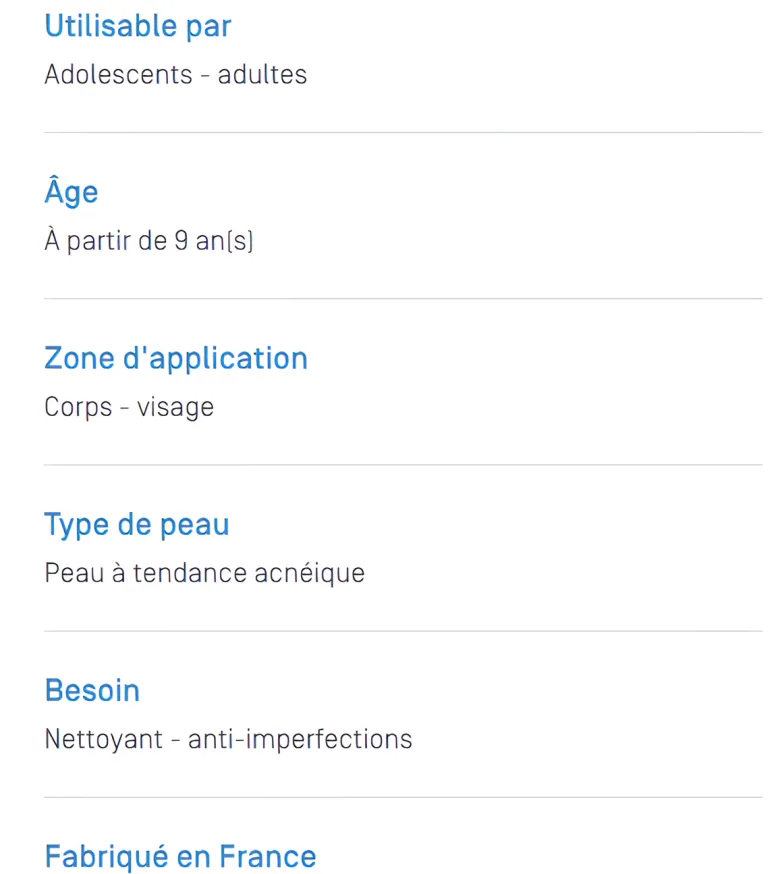Click the 'Besoin' section heading

(x=92, y=691)
